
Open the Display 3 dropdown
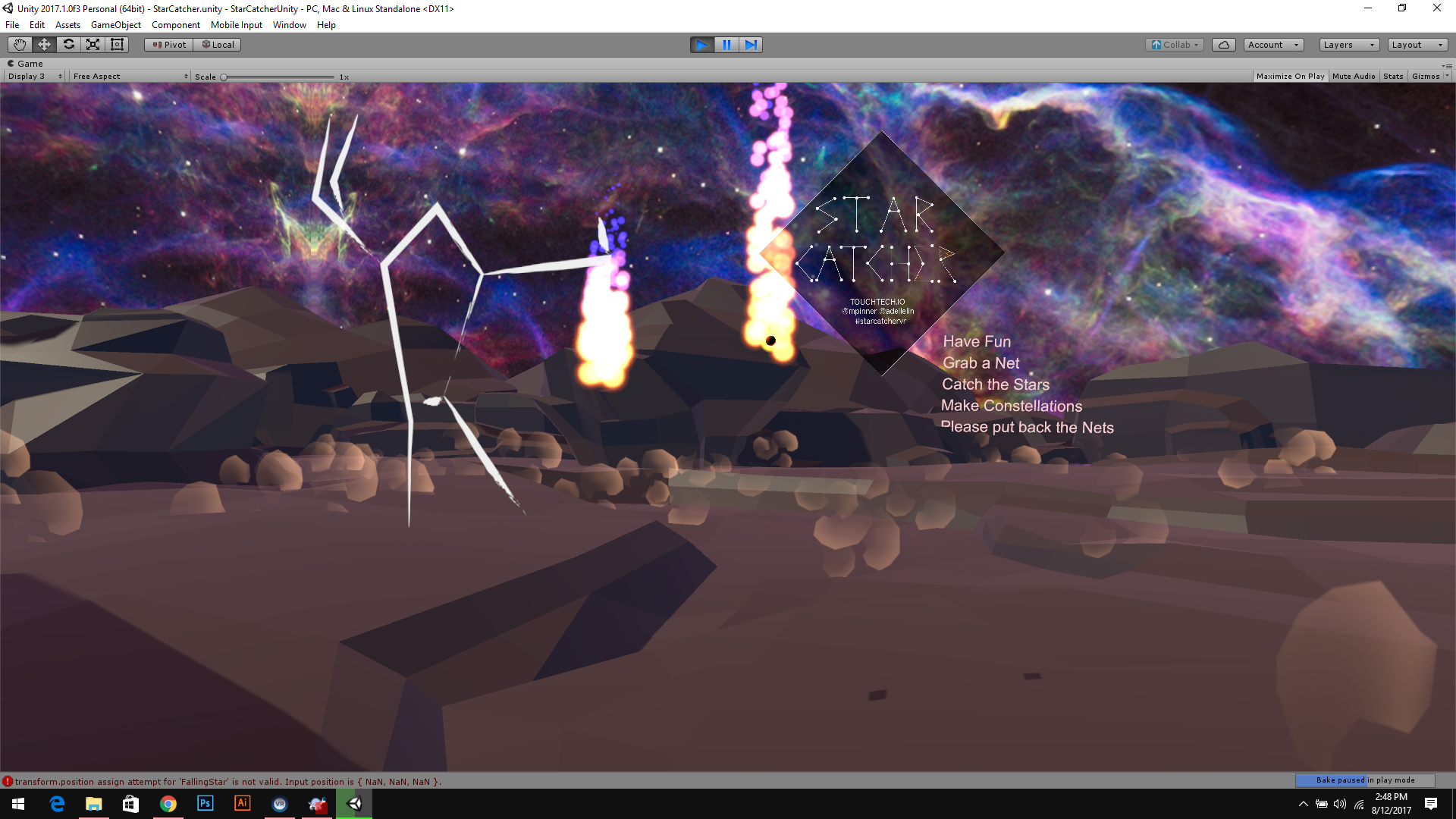tap(35, 77)
